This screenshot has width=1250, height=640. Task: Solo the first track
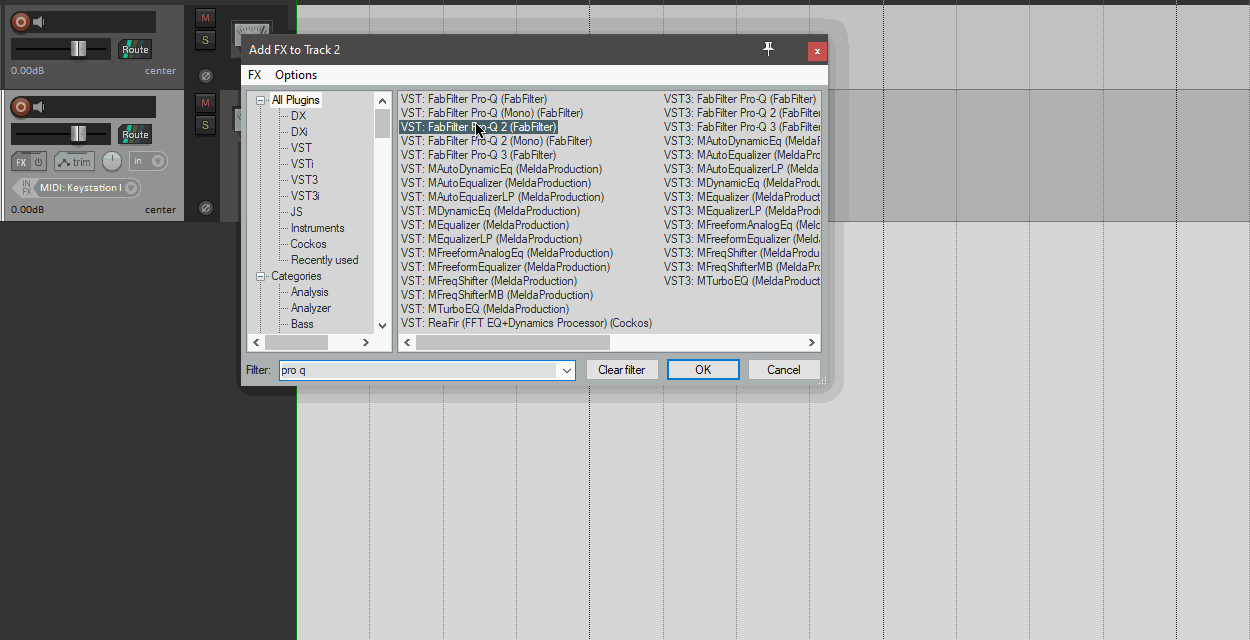tap(205, 40)
